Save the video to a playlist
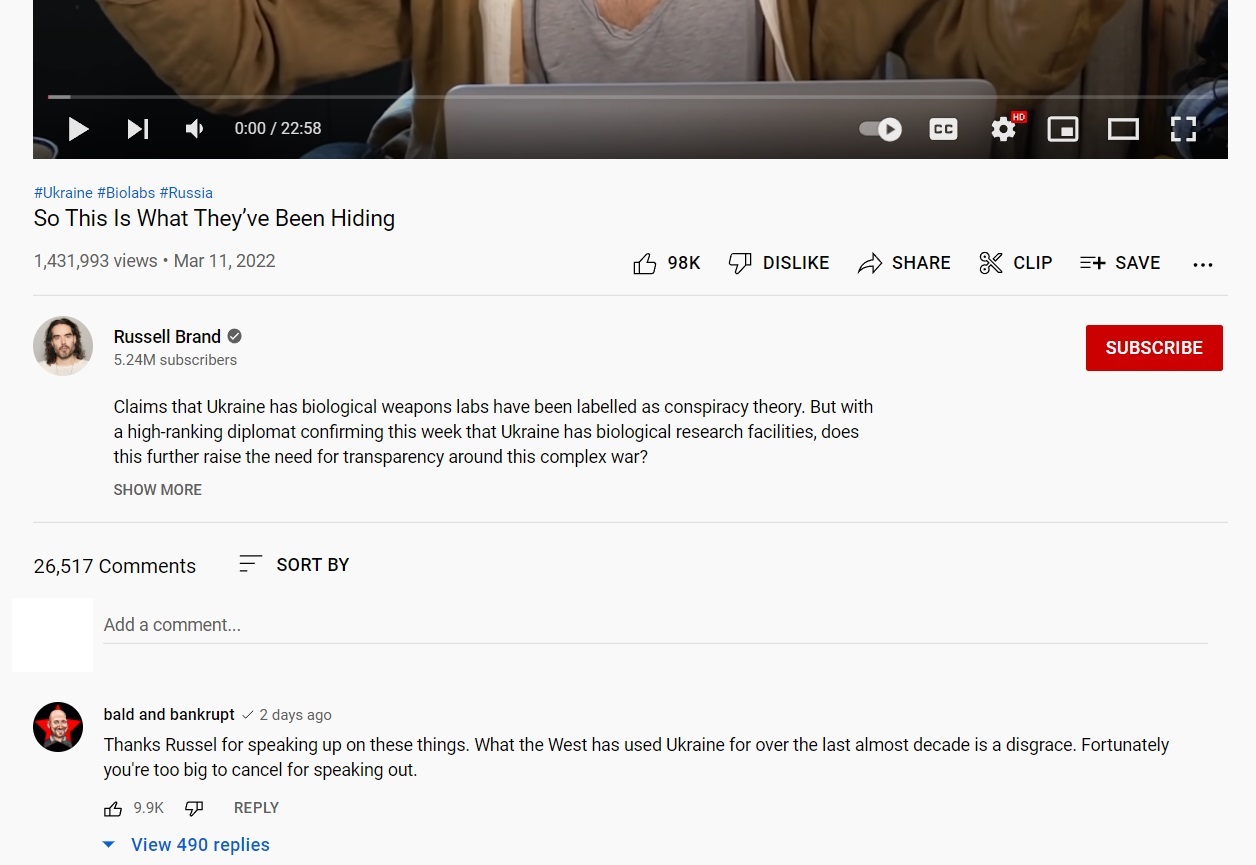 (1120, 263)
